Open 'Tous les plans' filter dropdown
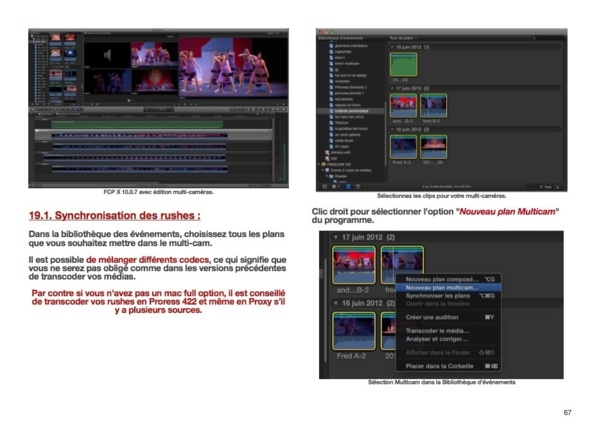 tap(403, 38)
